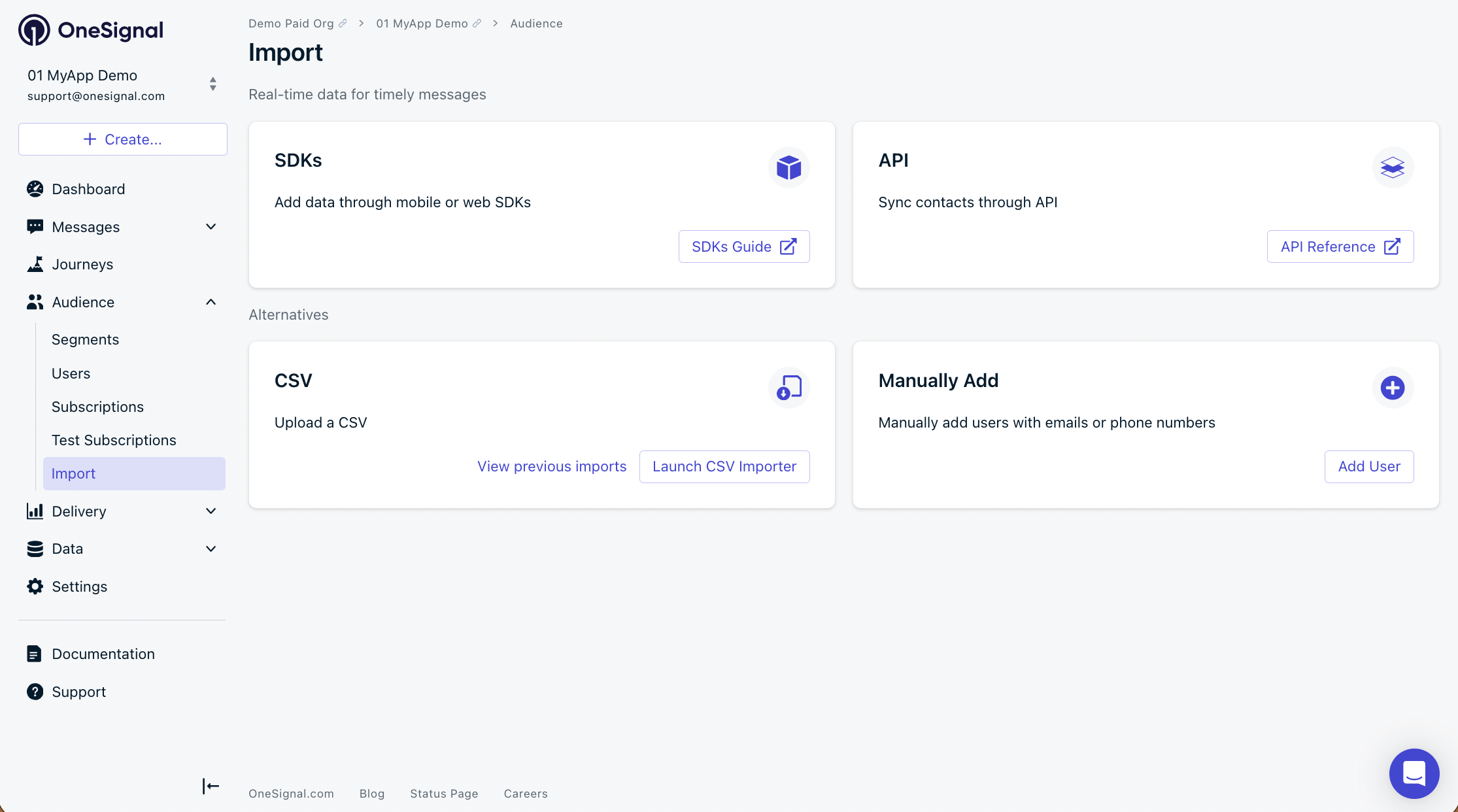The width and height of the screenshot is (1458, 812).
Task: Click the SDKs cube icon
Action: point(788,167)
